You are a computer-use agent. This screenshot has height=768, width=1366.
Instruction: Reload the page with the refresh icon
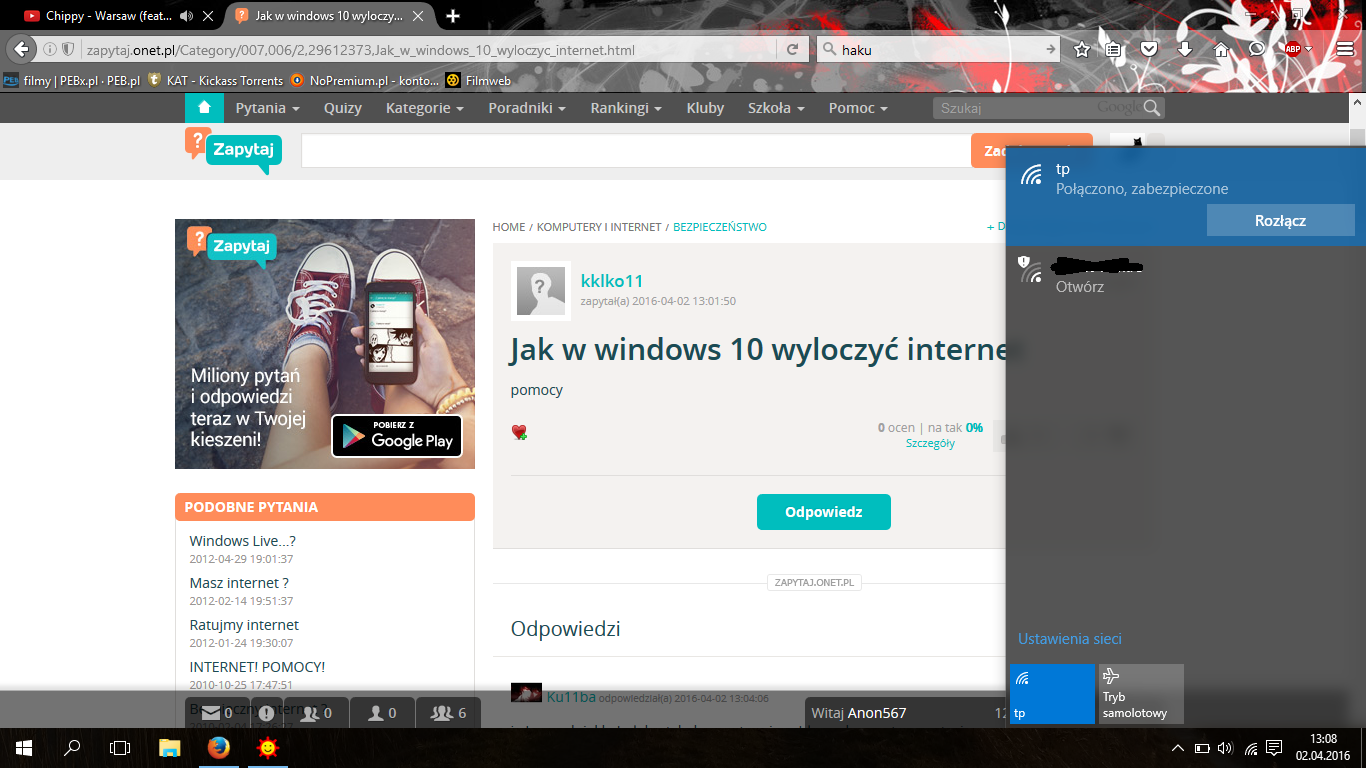[x=792, y=50]
